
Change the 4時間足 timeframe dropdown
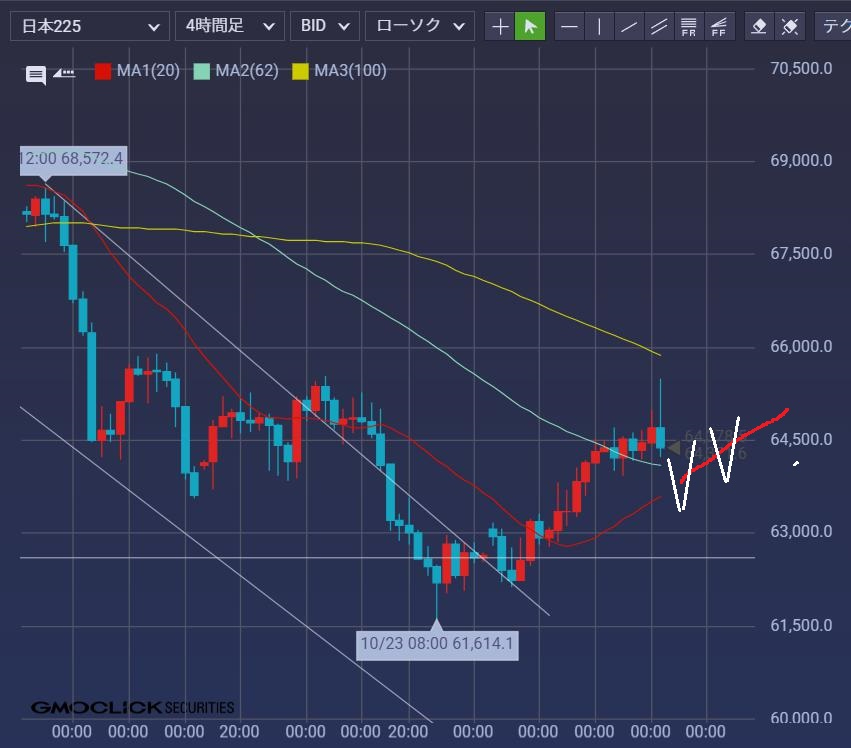230,26
